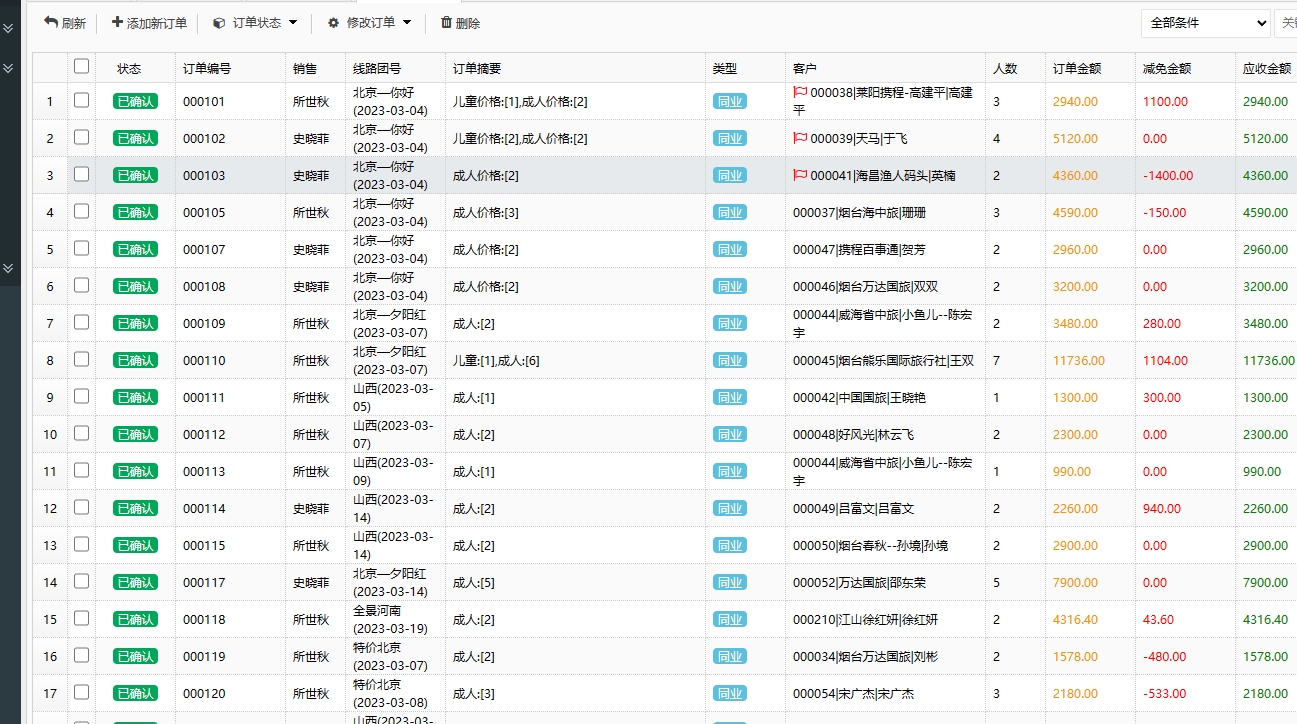The width and height of the screenshot is (1297, 724).
Task: Click the 线路团号 column header
Action: pyautogui.click(x=377, y=68)
